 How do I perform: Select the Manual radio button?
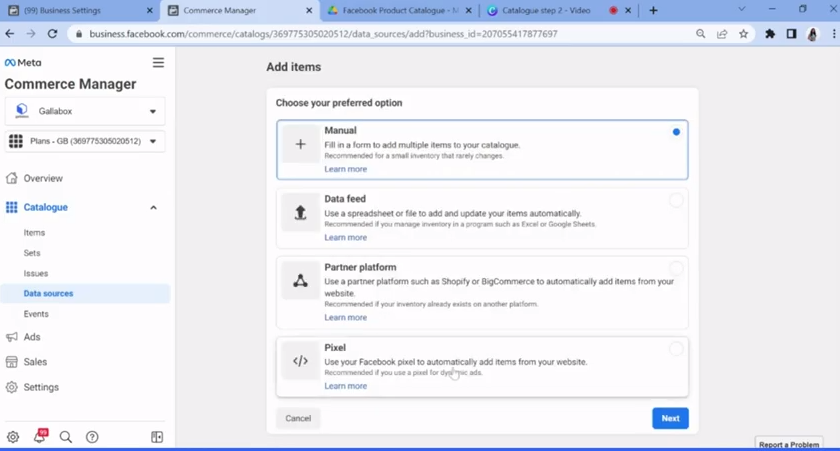click(x=676, y=132)
